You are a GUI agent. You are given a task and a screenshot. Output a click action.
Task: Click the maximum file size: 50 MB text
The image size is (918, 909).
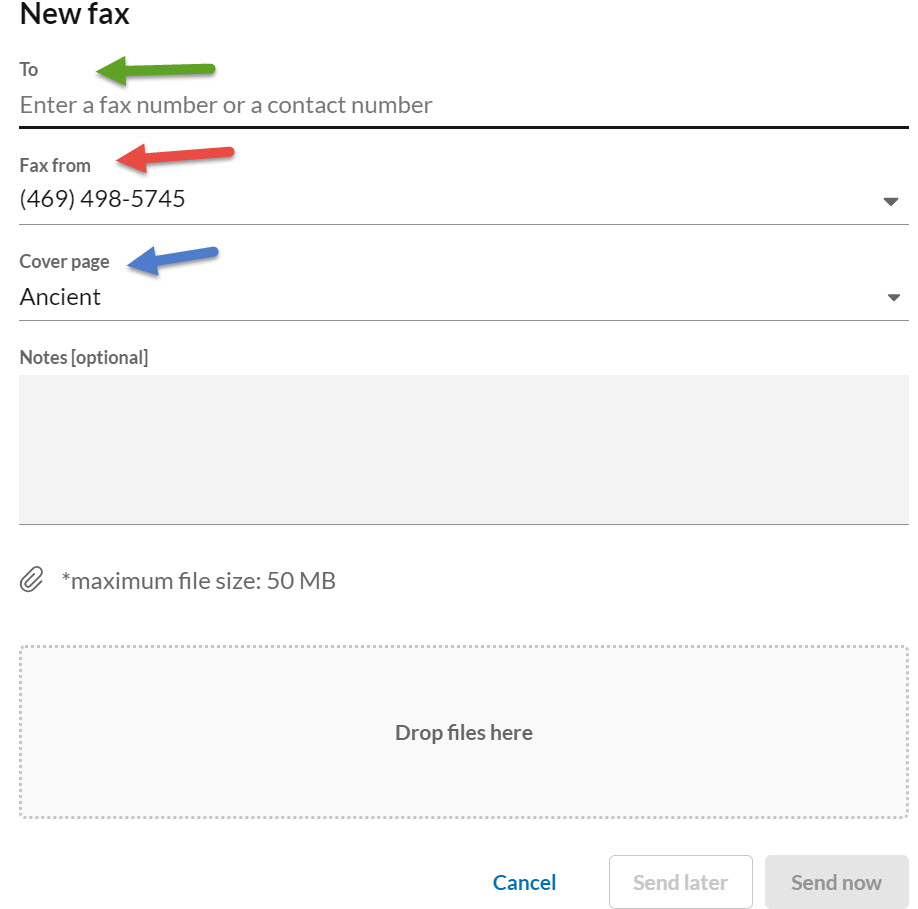tap(198, 581)
